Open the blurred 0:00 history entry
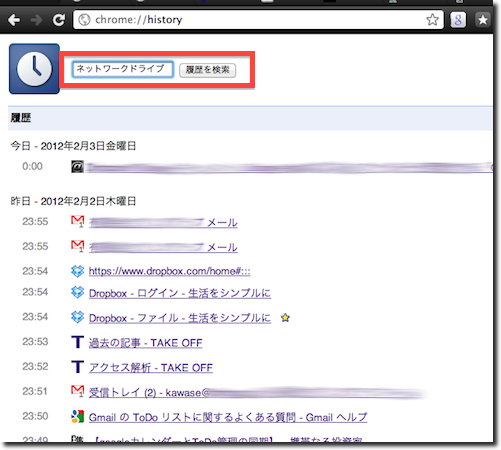The image size is (501, 450). pos(290,167)
